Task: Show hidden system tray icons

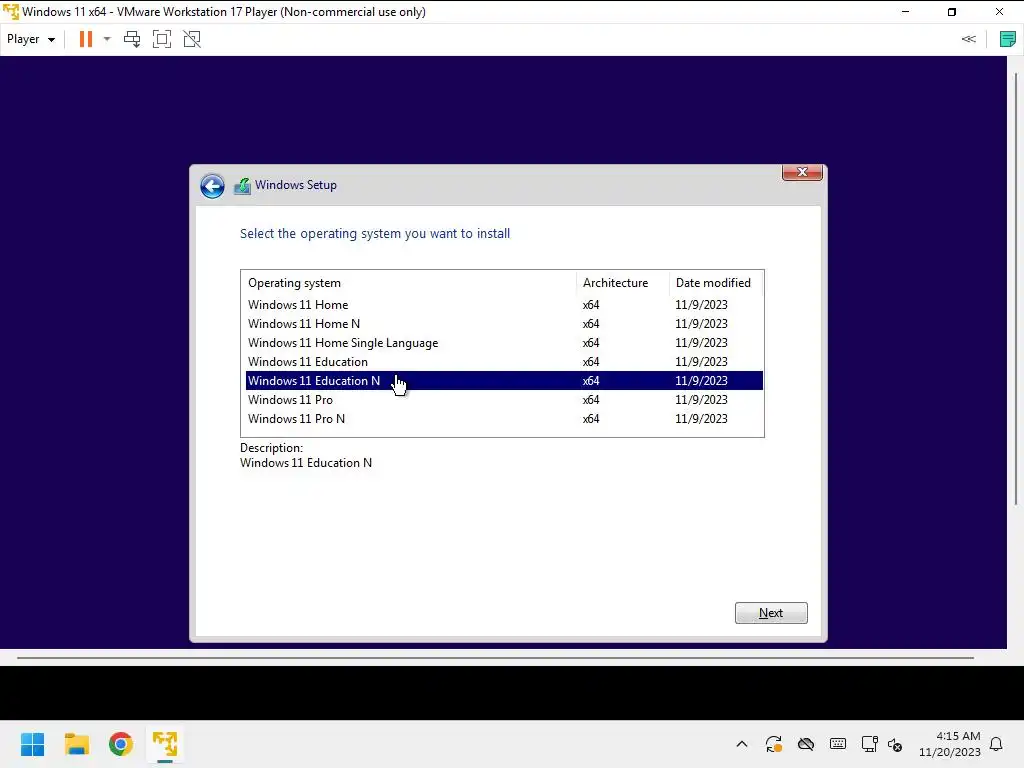Action: tap(742, 744)
